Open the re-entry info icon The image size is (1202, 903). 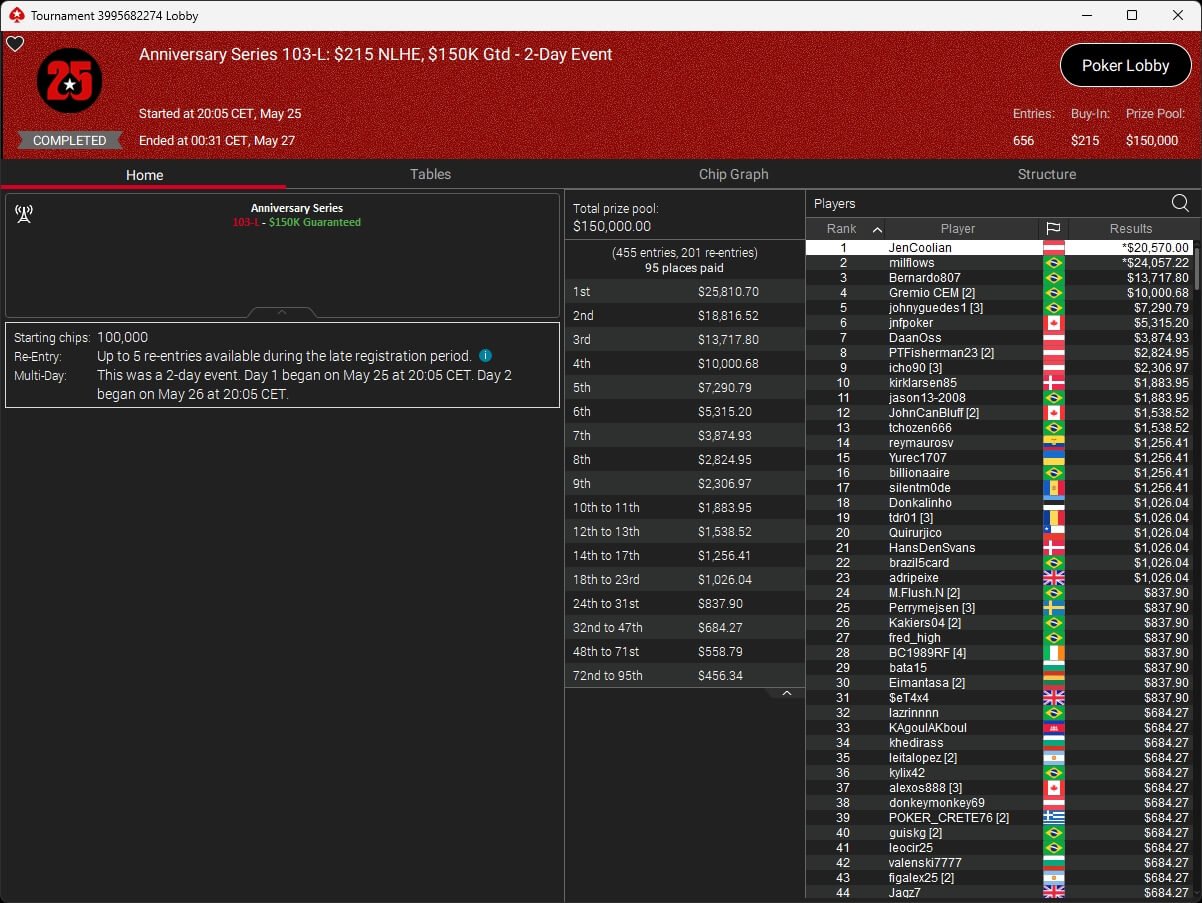tap(485, 355)
